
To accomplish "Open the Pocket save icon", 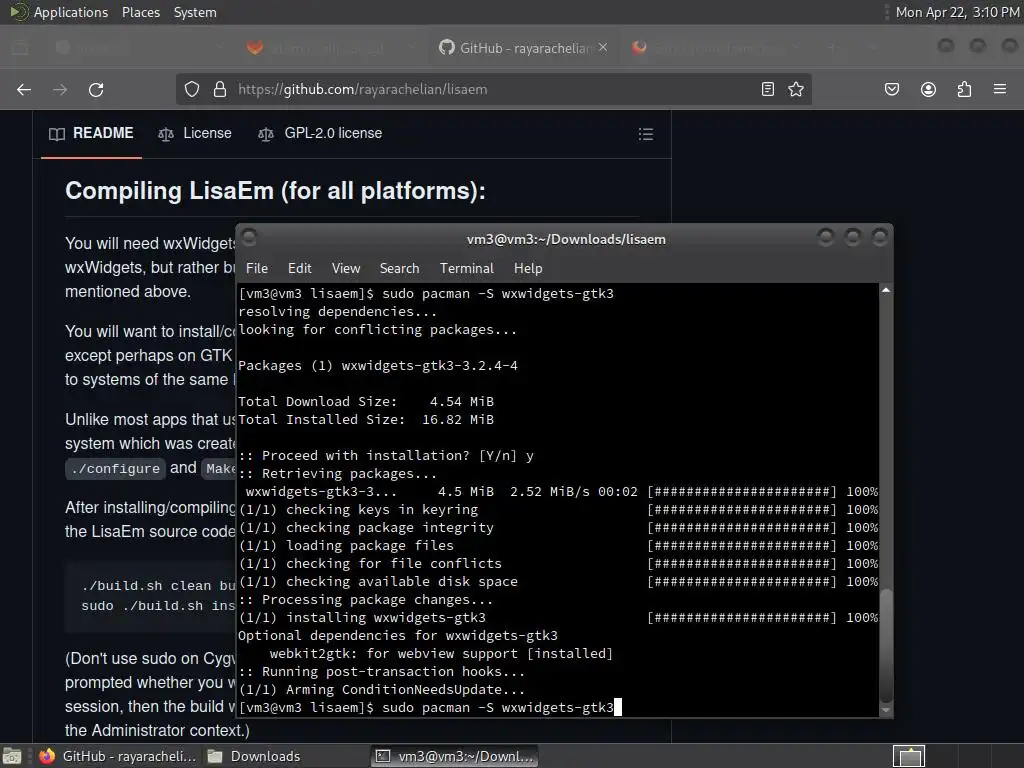I will tap(891, 89).
